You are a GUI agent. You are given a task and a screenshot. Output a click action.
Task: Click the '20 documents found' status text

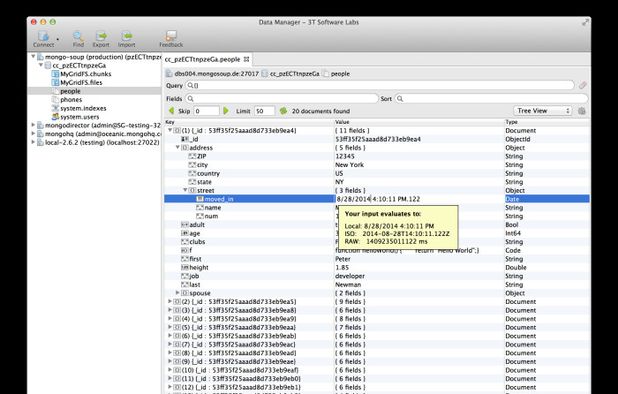[x=321, y=111]
